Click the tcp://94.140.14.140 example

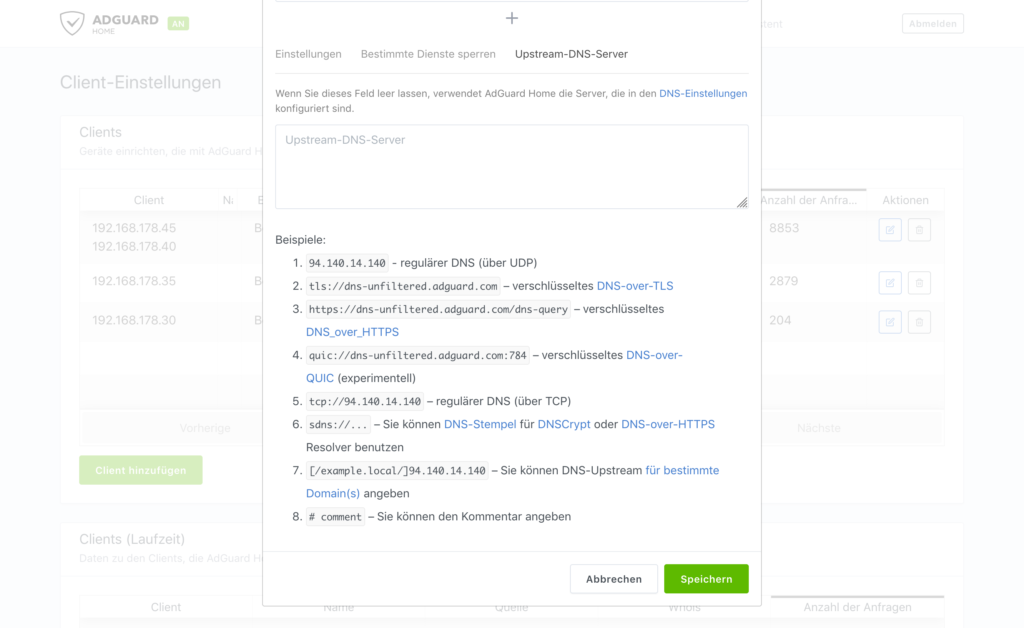click(x=364, y=401)
